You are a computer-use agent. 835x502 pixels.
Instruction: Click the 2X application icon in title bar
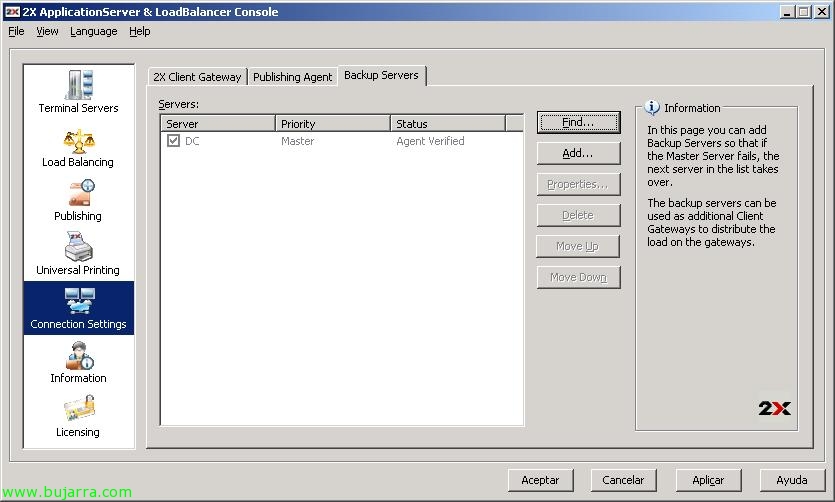point(12,12)
